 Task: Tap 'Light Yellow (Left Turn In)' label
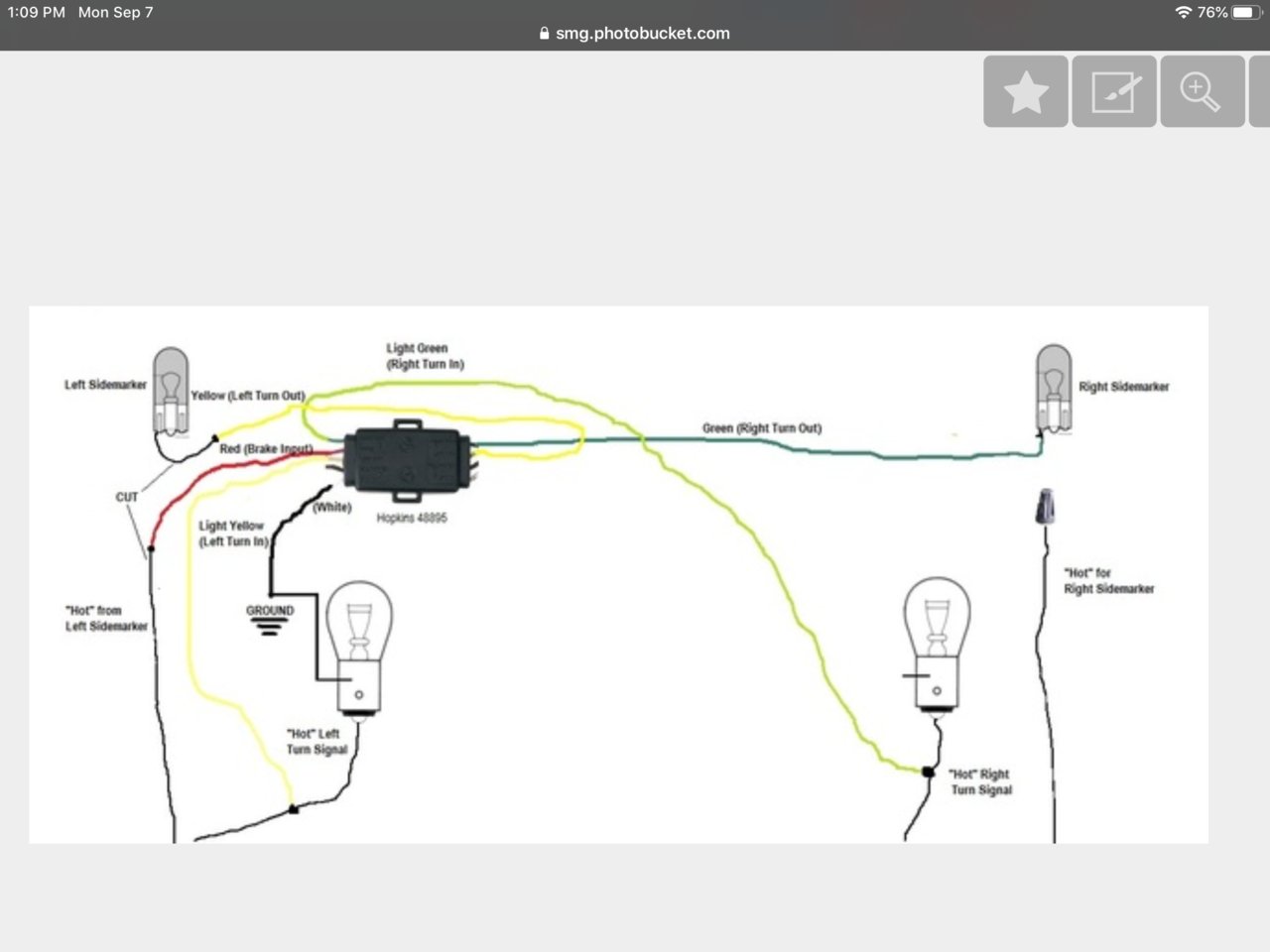pyautogui.click(x=233, y=534)
